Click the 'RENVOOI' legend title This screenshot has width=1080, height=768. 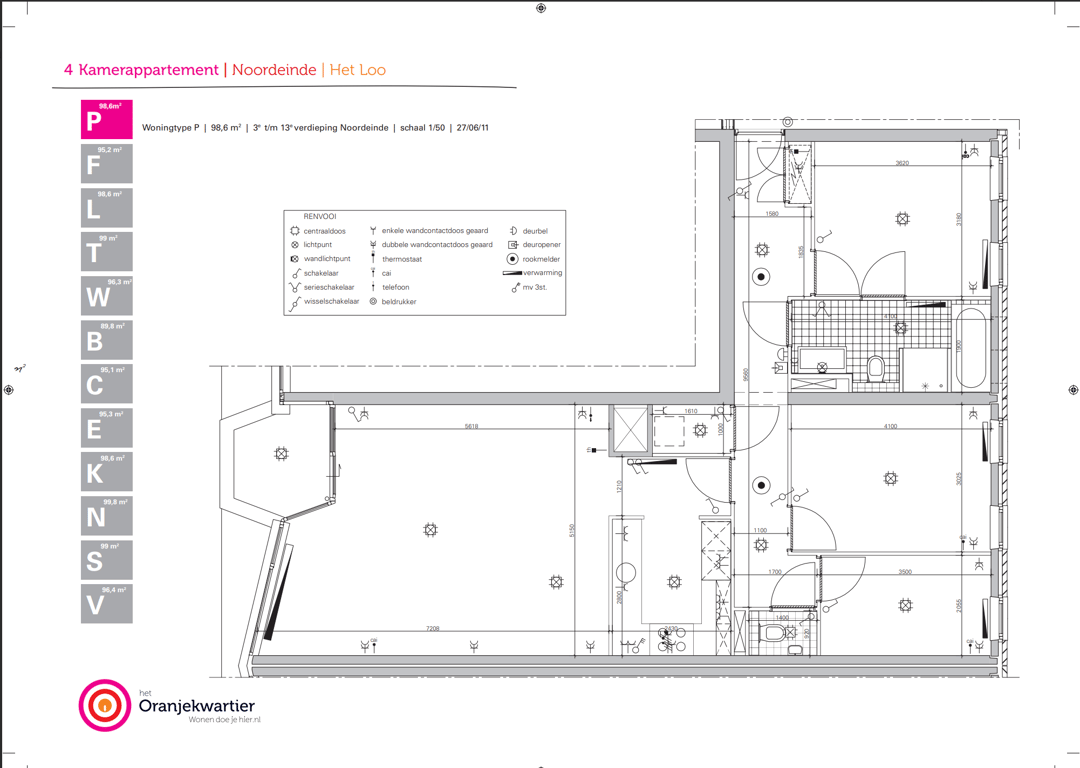coord(320,216)
